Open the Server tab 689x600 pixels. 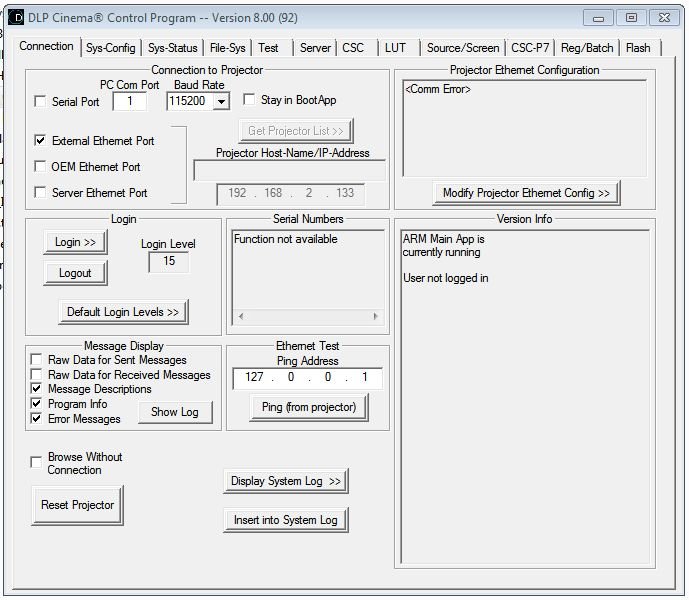pyautogui.click(x=315, y=47)
